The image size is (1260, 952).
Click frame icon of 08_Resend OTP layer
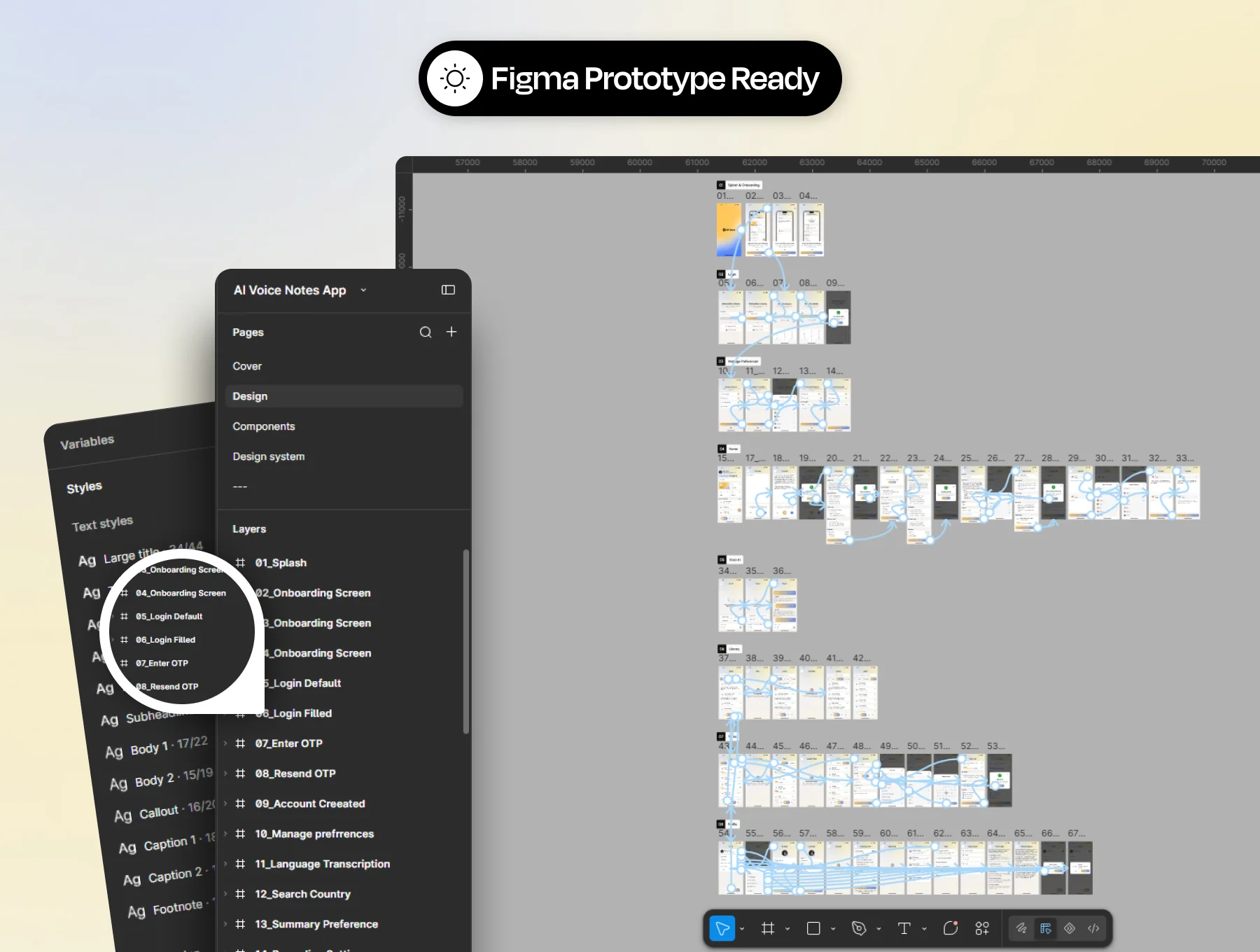(x=240, y=773)
